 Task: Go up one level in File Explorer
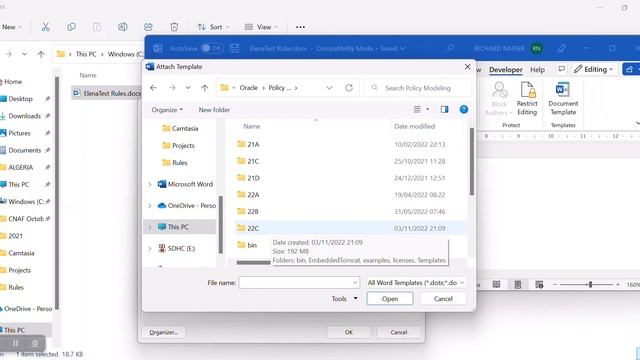pos(41,54)
